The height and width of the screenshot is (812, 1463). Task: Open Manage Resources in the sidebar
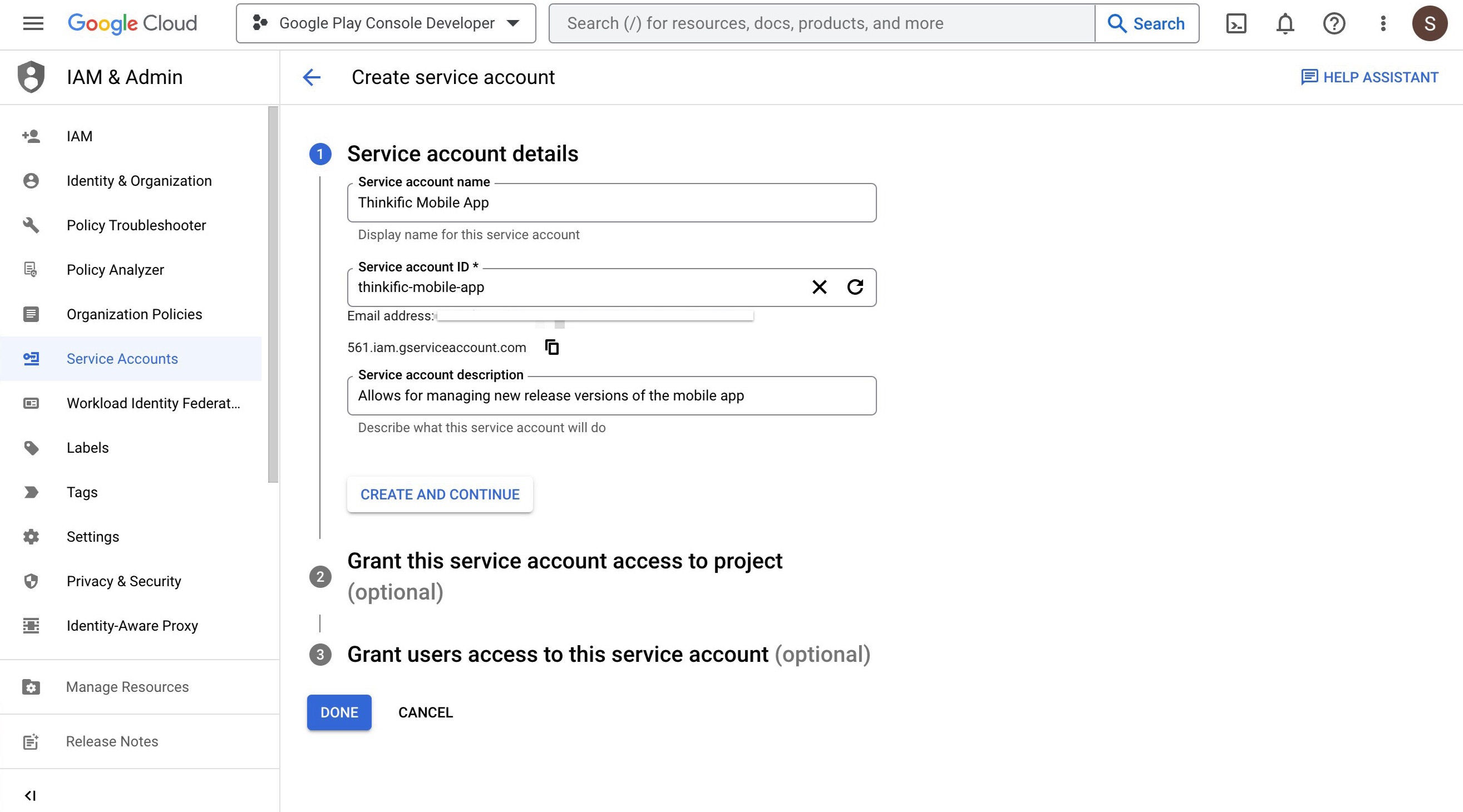coord(139,687)
